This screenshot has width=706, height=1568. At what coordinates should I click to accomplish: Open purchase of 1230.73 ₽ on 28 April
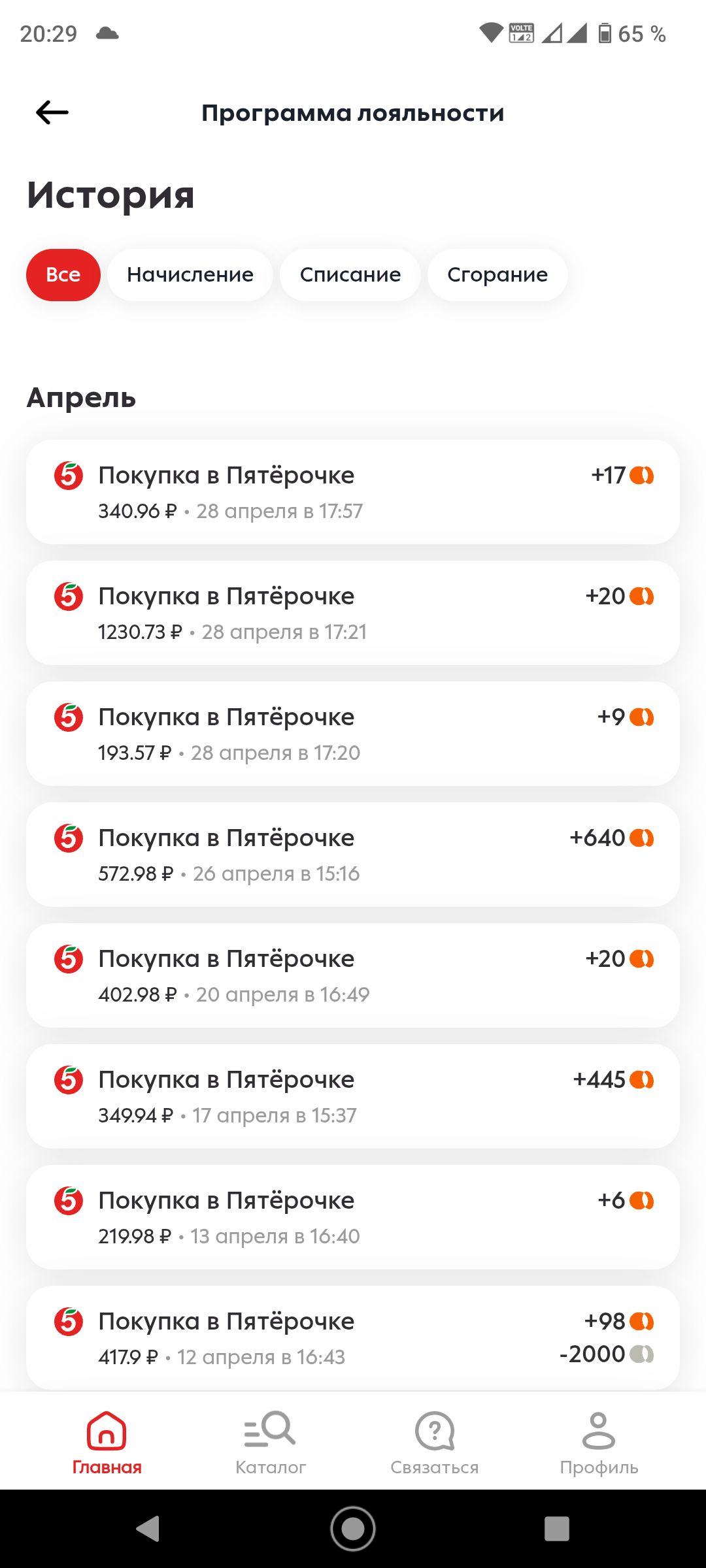pyautogui.click(x=353, y=613)
